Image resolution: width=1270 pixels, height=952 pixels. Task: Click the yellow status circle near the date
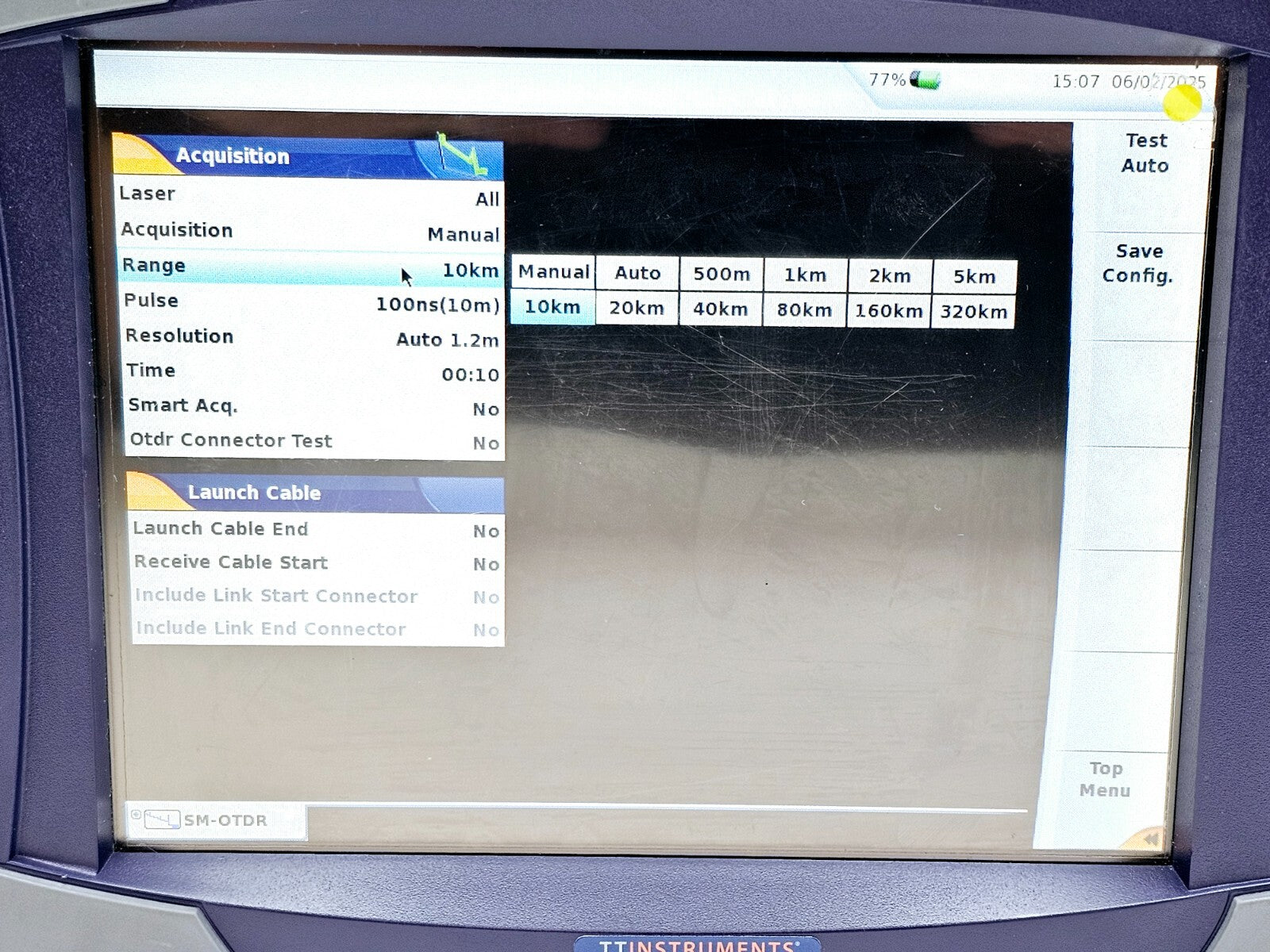1183,104
